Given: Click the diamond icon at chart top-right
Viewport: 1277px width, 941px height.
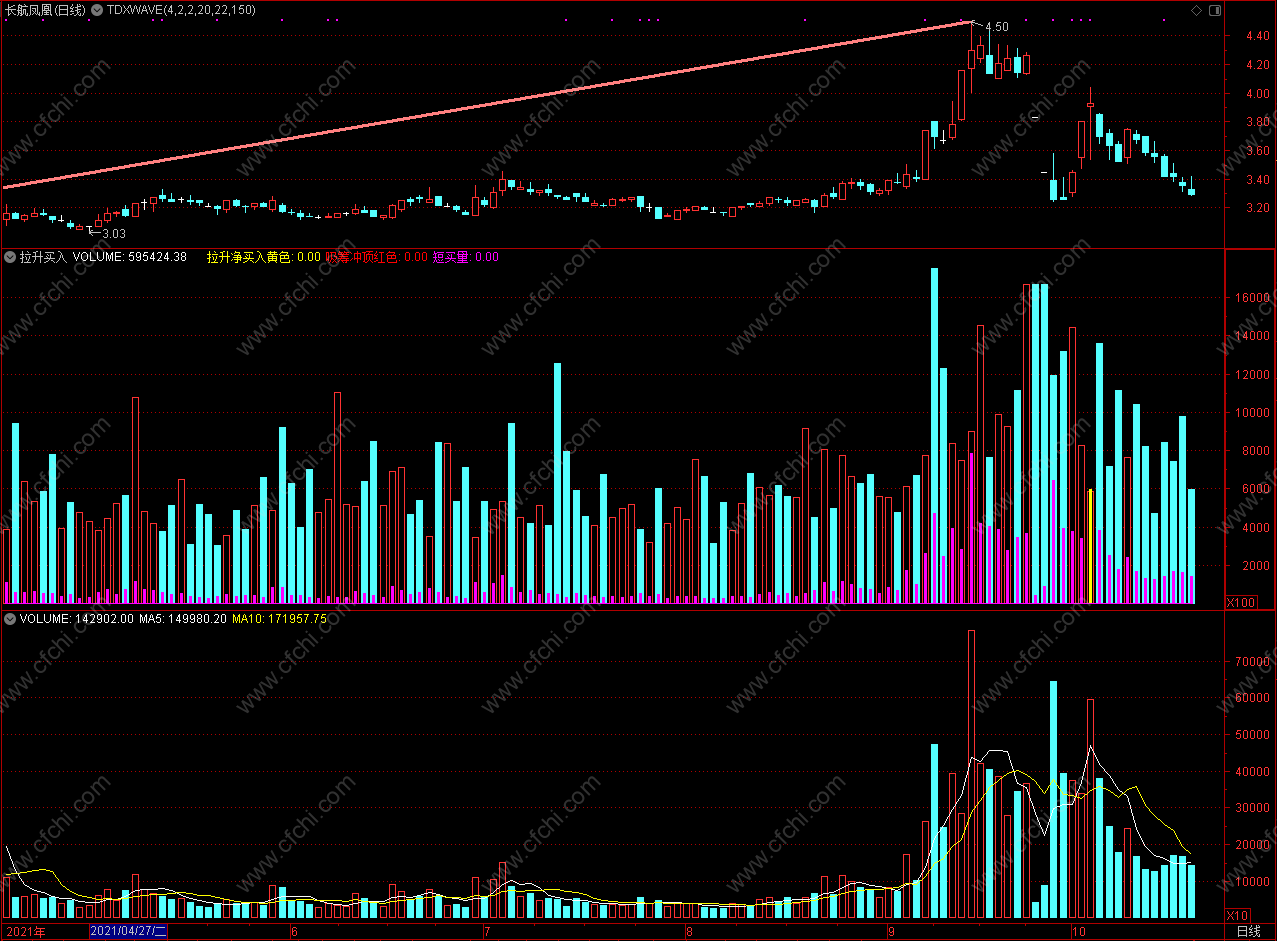Looking at the screenshot, I should click(x=1196, y=10).
